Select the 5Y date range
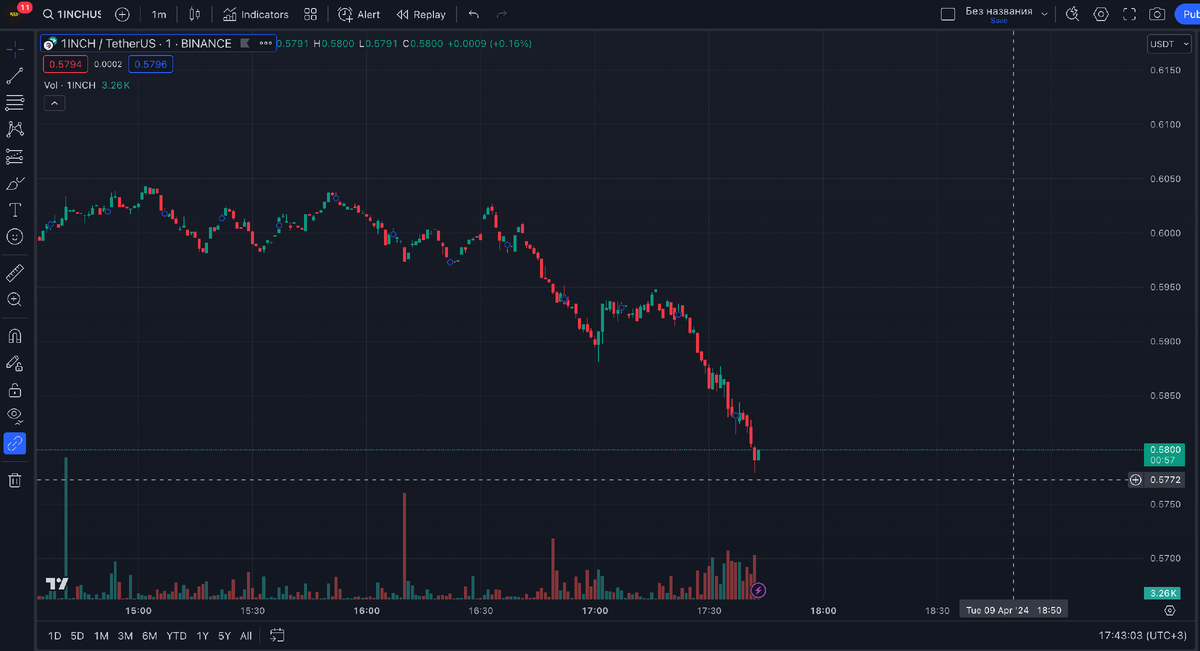Image resolution: width=1200 pixels, height=651 pixels. click(224, 636)
